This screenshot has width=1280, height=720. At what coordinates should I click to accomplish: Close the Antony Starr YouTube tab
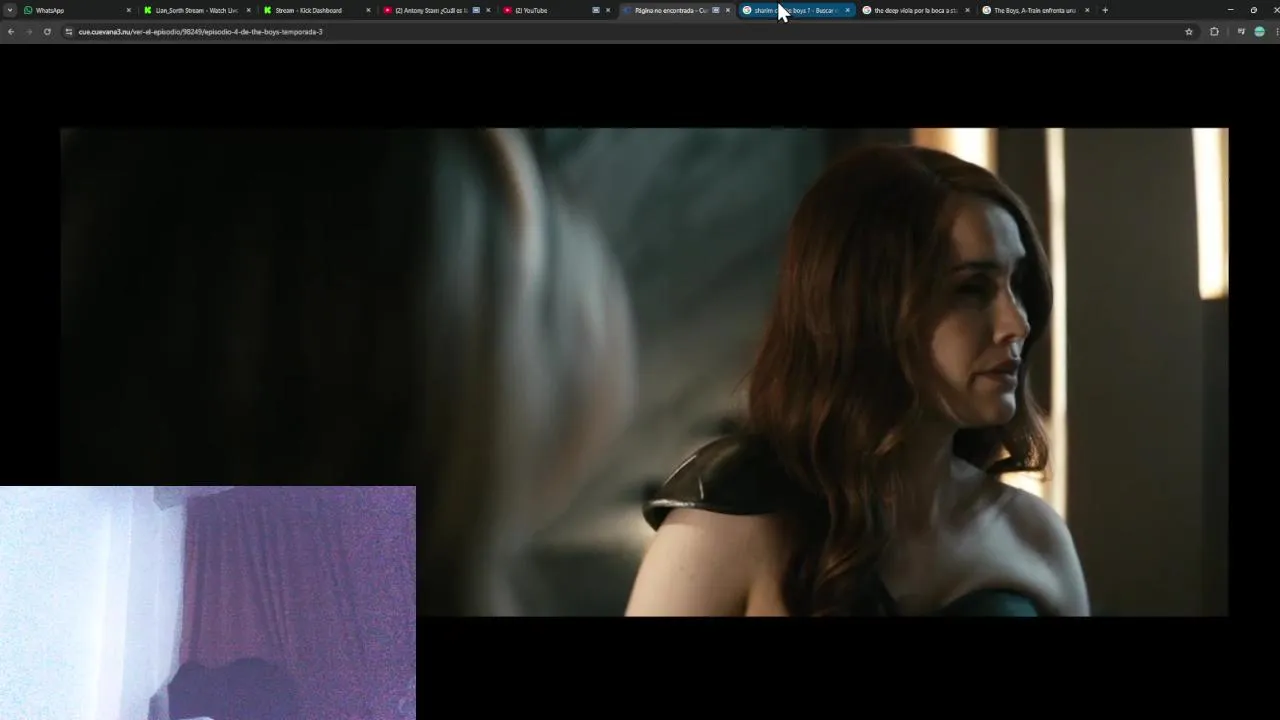[x=488, y=10]
